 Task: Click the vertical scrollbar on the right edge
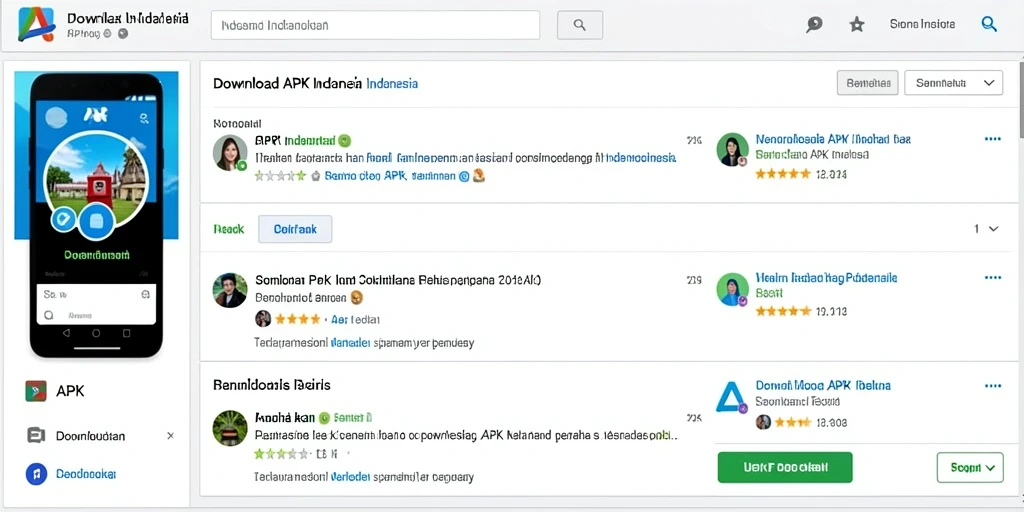click(x=1020, y=101)
